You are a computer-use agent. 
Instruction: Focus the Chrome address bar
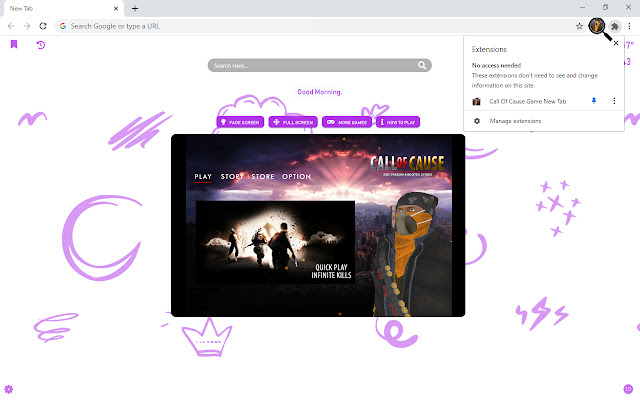click(320, 26)
